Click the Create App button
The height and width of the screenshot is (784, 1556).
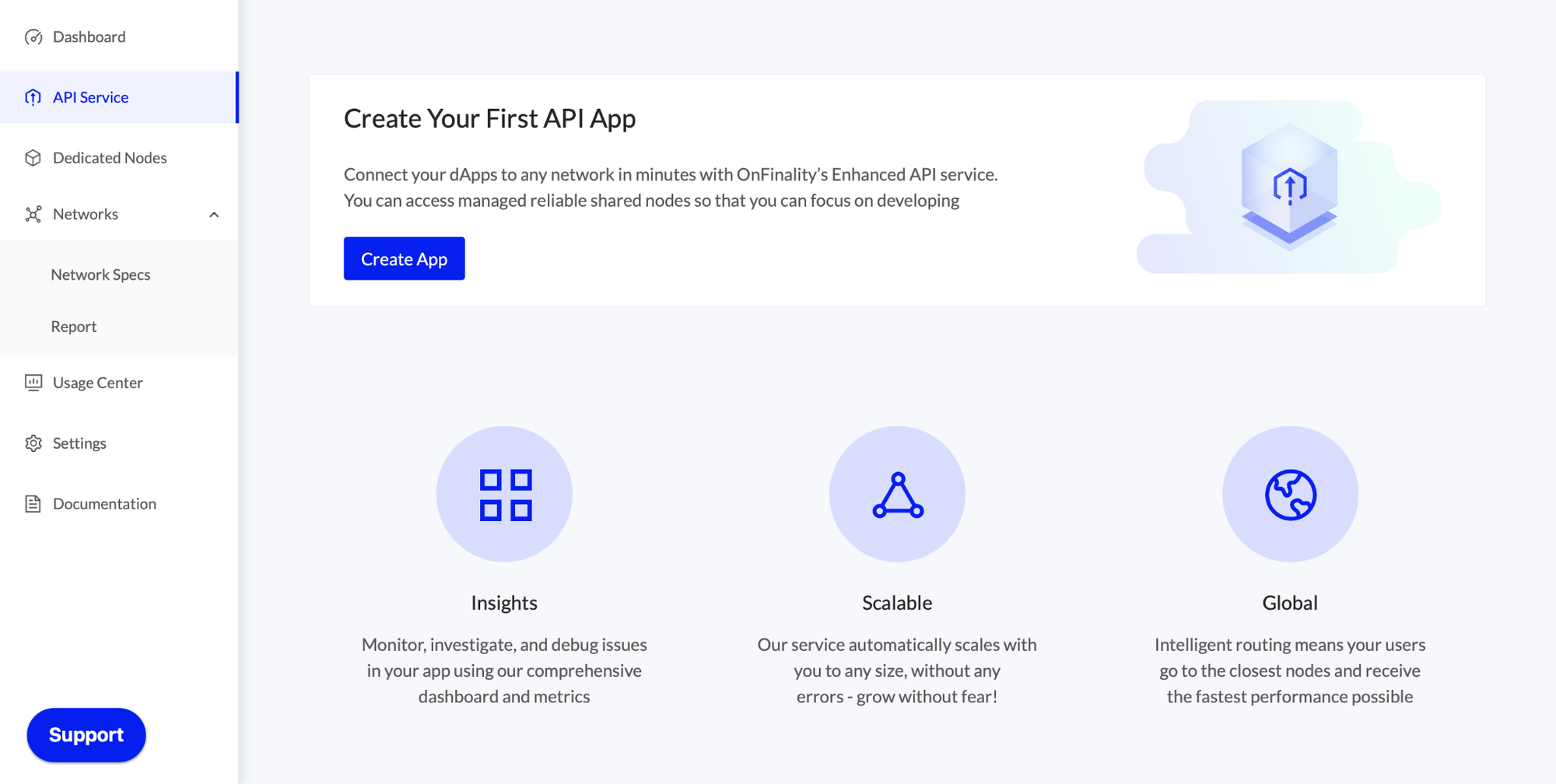pos(404,258)
